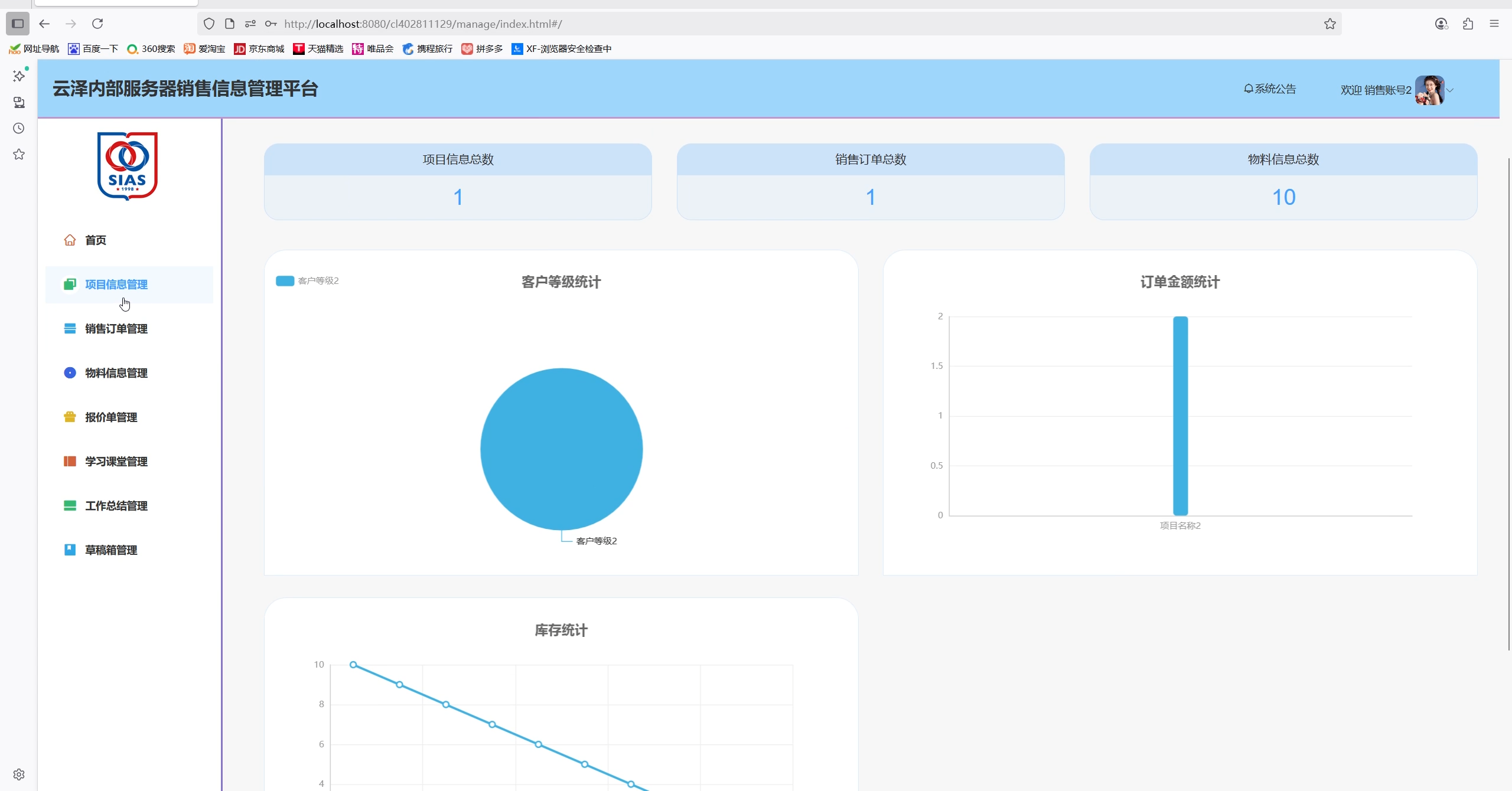Click the blue 草稿箱管理 bookmark icon

click(x=70, y=550)
